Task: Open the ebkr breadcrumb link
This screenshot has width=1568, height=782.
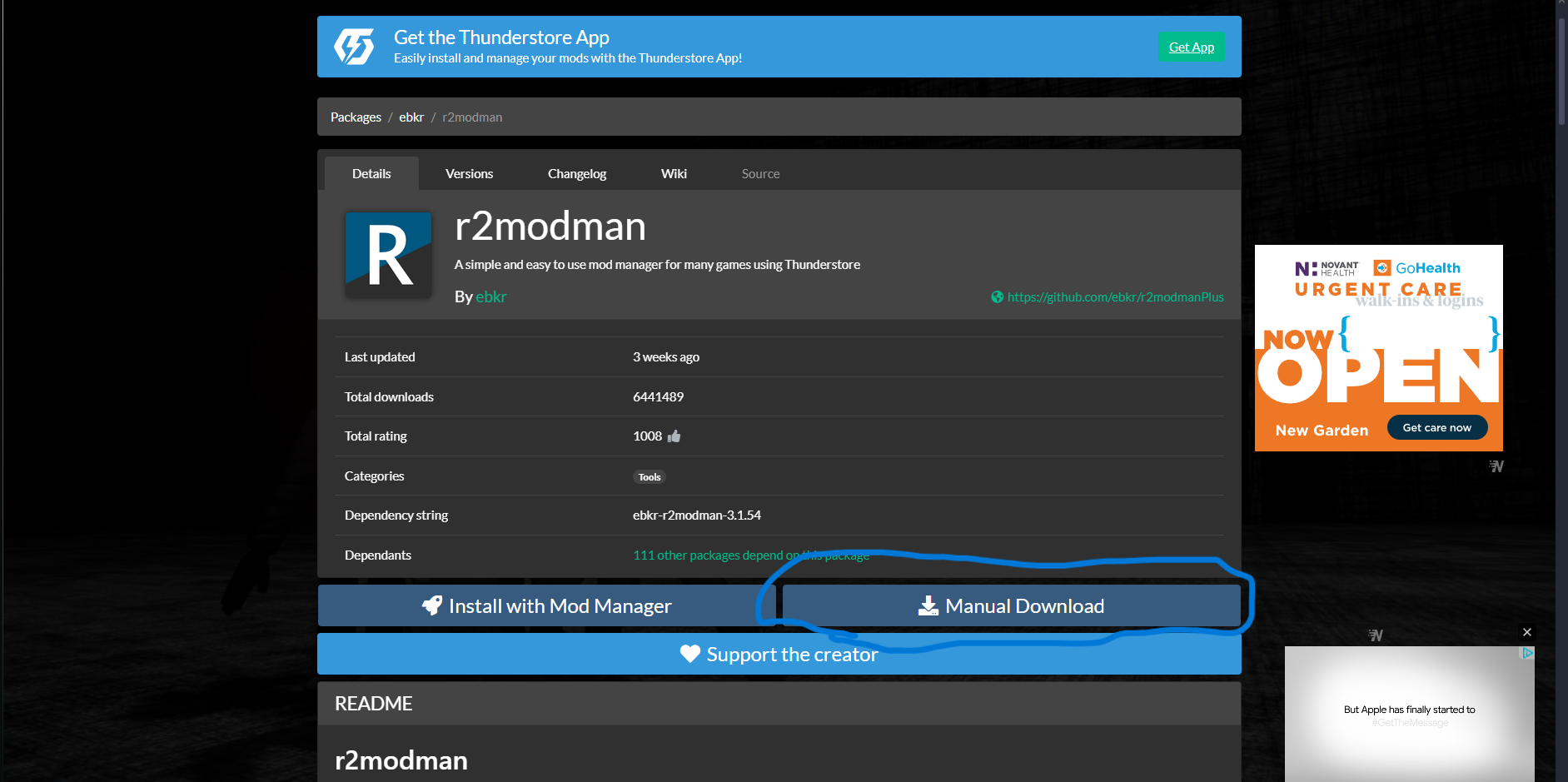Action: pyautogui.click(x=411, y=117)
